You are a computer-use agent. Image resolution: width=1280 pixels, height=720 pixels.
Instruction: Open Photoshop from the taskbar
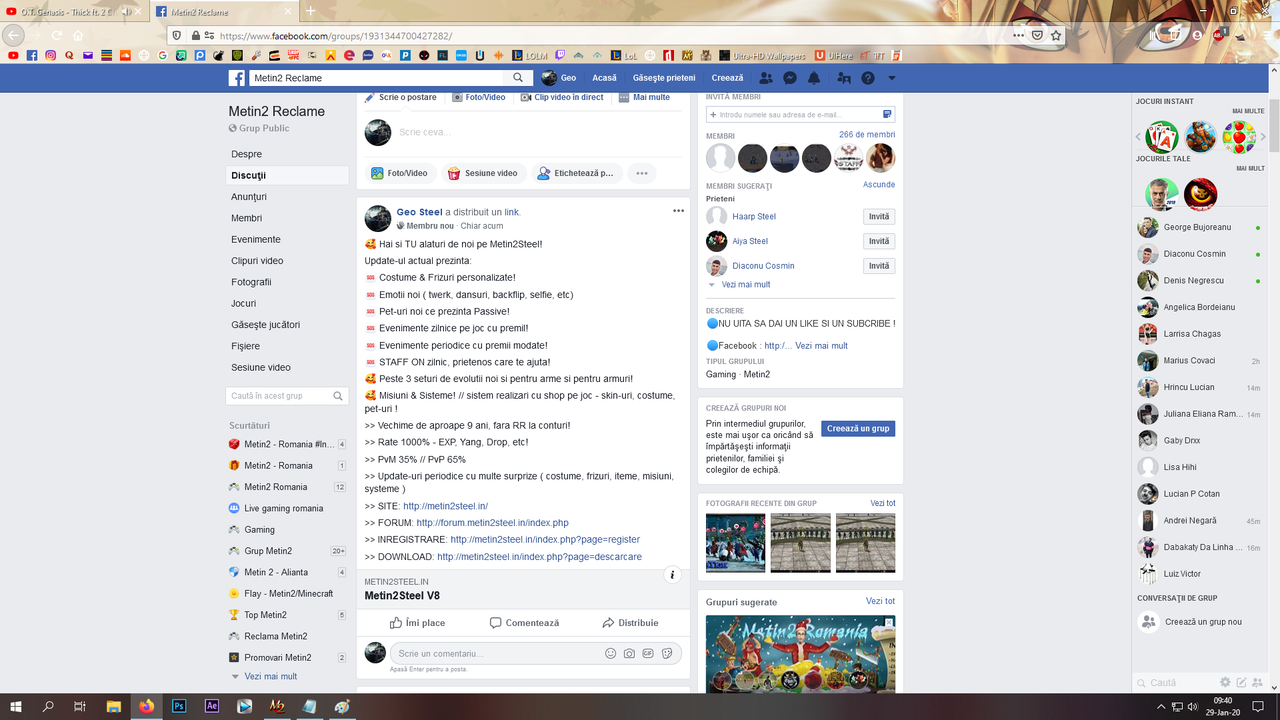point(180,706)
